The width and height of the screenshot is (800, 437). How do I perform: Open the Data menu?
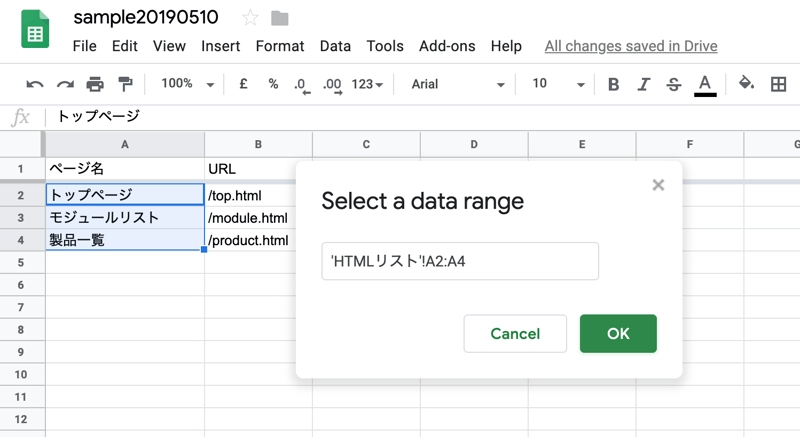(x=335, y=46)
